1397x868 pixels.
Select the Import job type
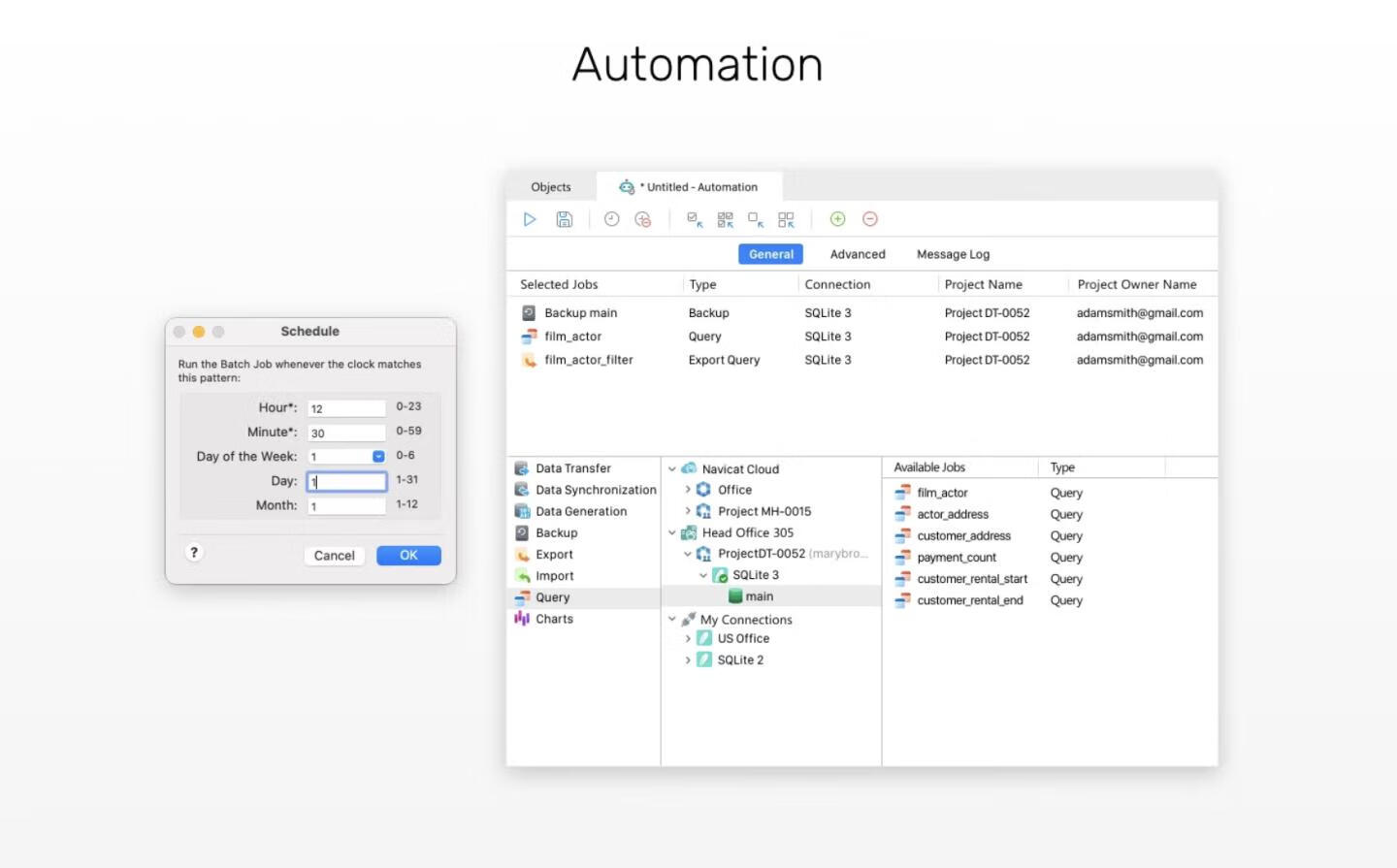pos(583,576)
